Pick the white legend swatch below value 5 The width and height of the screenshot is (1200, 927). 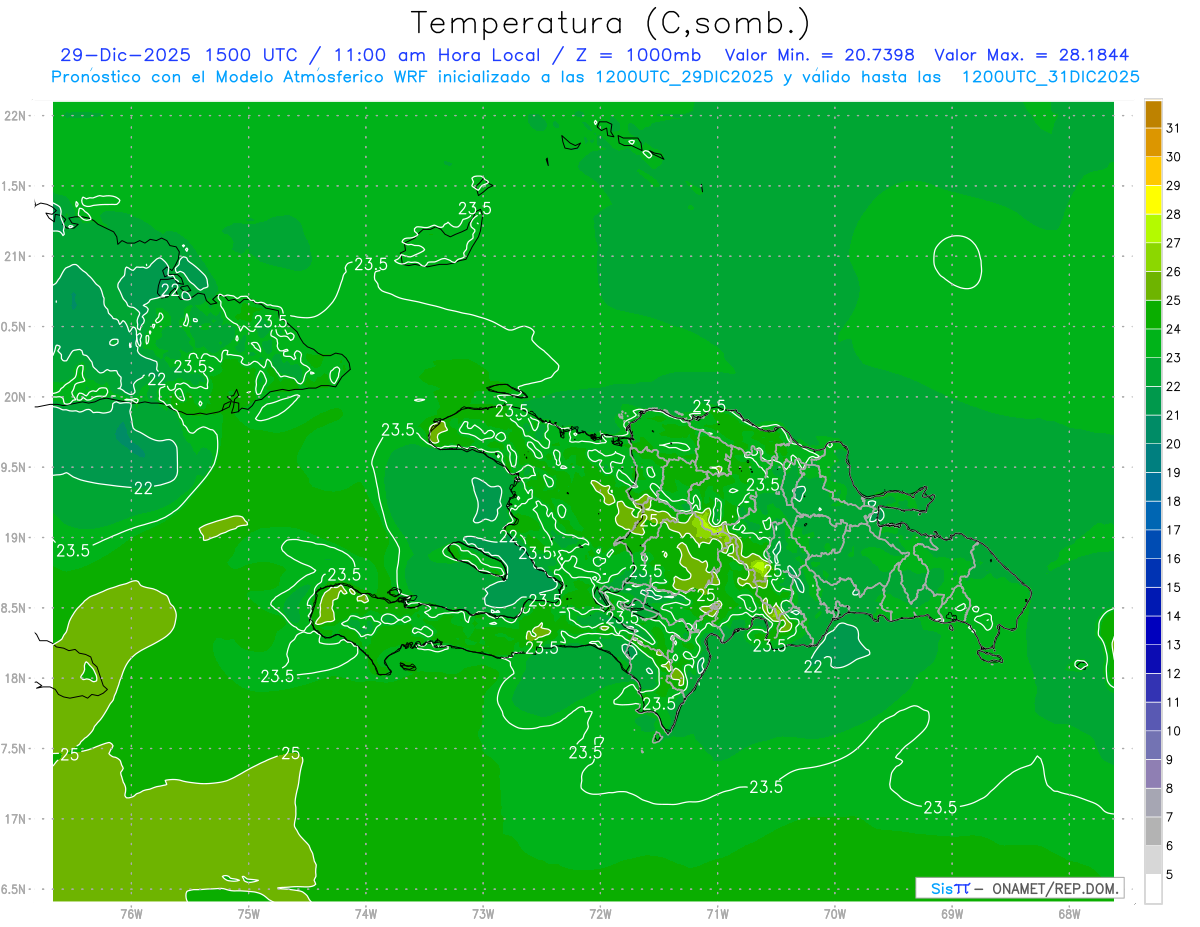[x=1153, y=888]
